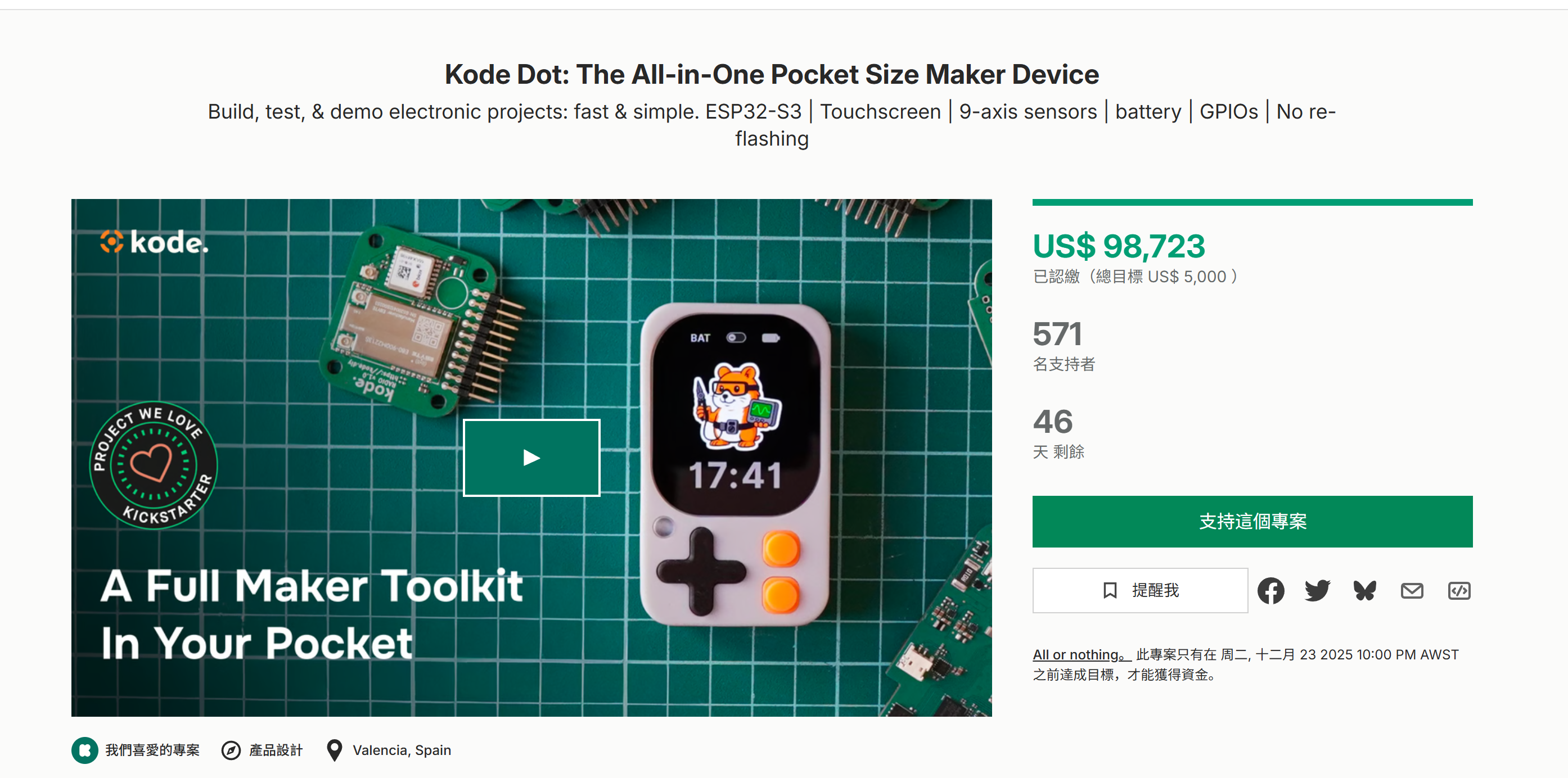The height and width of the screenshot is (778, 1568).
Task: Click the Kickstarter logo badge icon at bottom
Action: pyautogui.click(x=84, y=750)
